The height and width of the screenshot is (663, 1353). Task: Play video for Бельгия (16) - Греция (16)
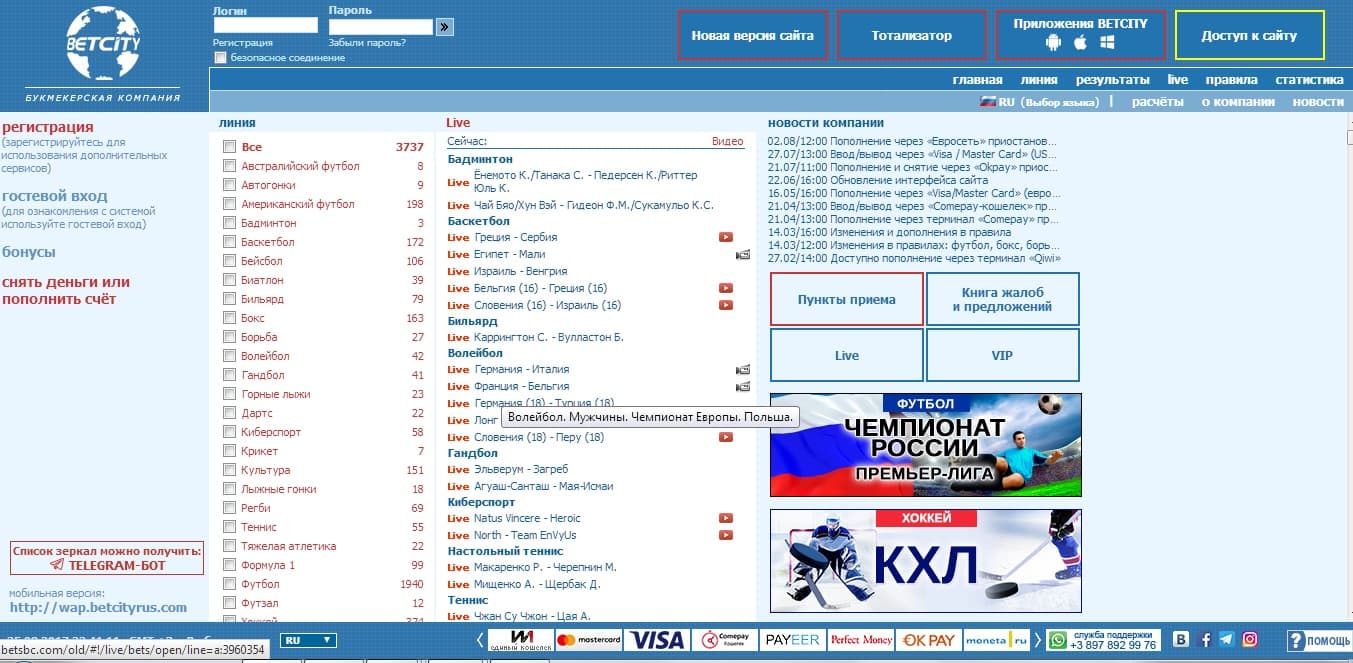(x=726, y=288)
